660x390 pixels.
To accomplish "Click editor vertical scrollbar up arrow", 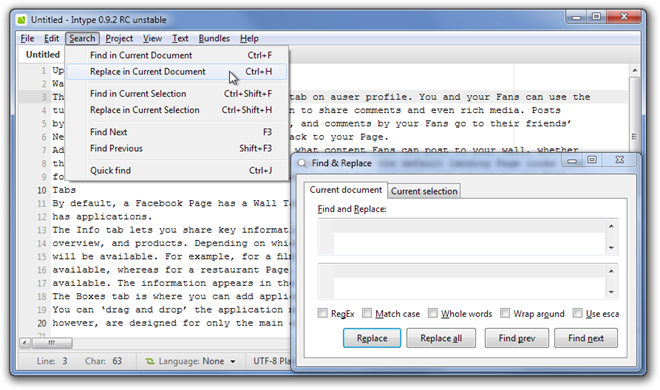I will click(x=634, y=70).
